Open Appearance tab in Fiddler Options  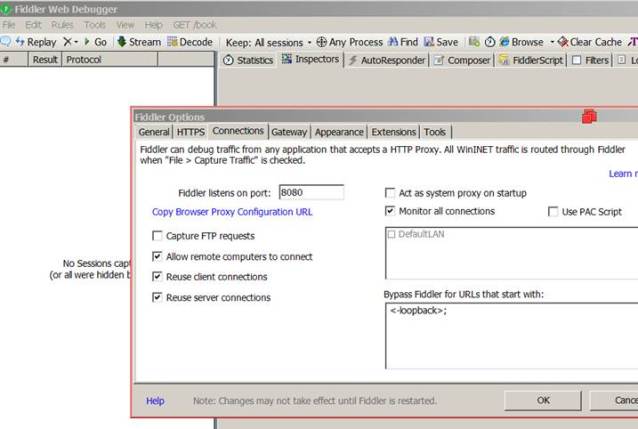[339, 132]
